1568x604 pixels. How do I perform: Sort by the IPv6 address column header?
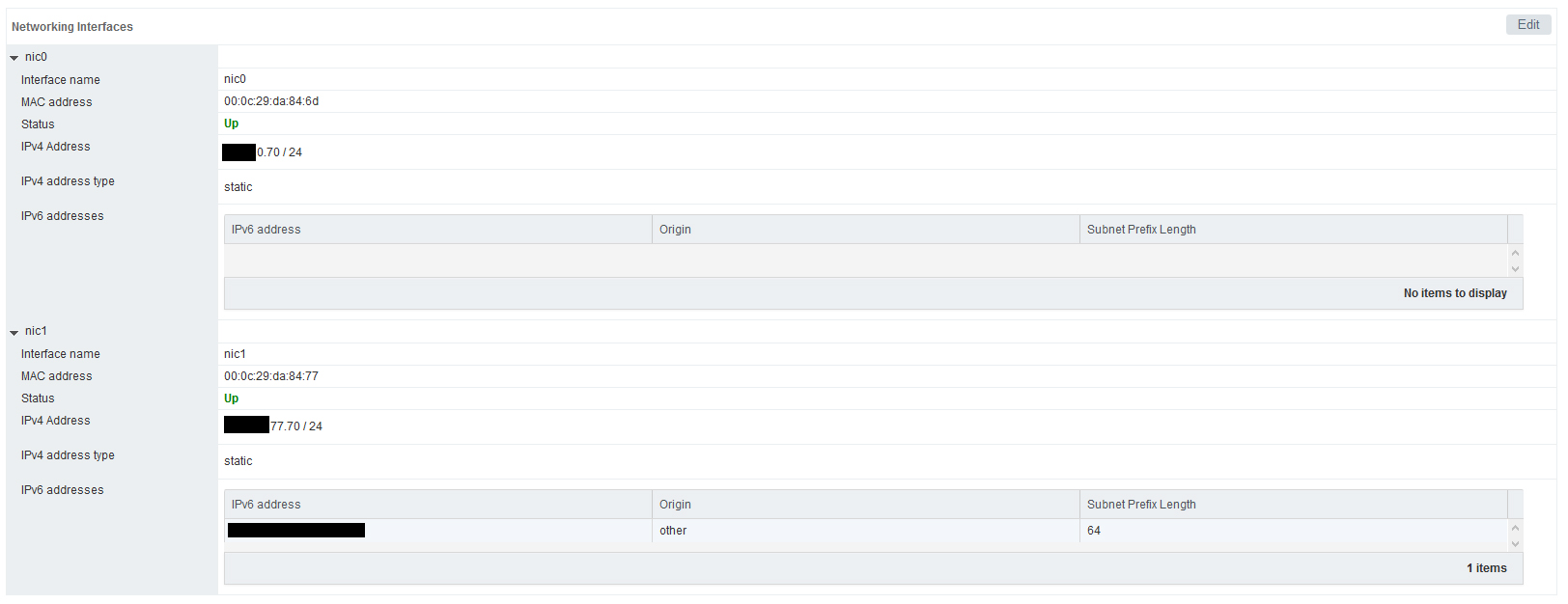click(266, 229)
